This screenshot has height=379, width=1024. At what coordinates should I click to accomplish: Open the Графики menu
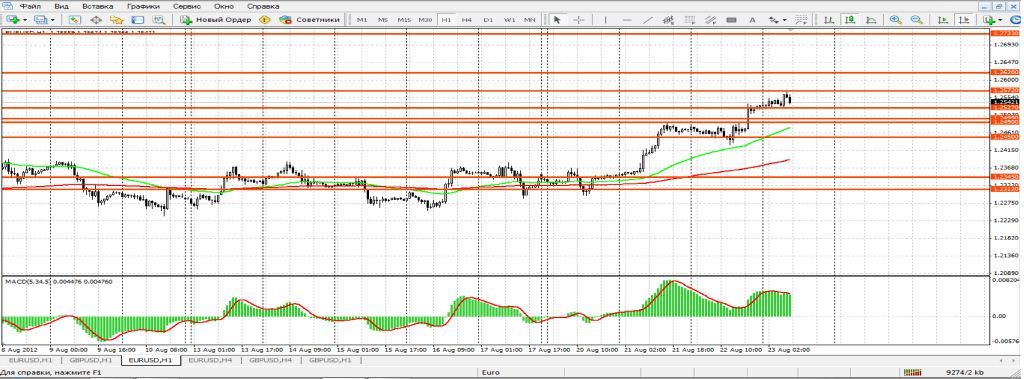point(144,5)
